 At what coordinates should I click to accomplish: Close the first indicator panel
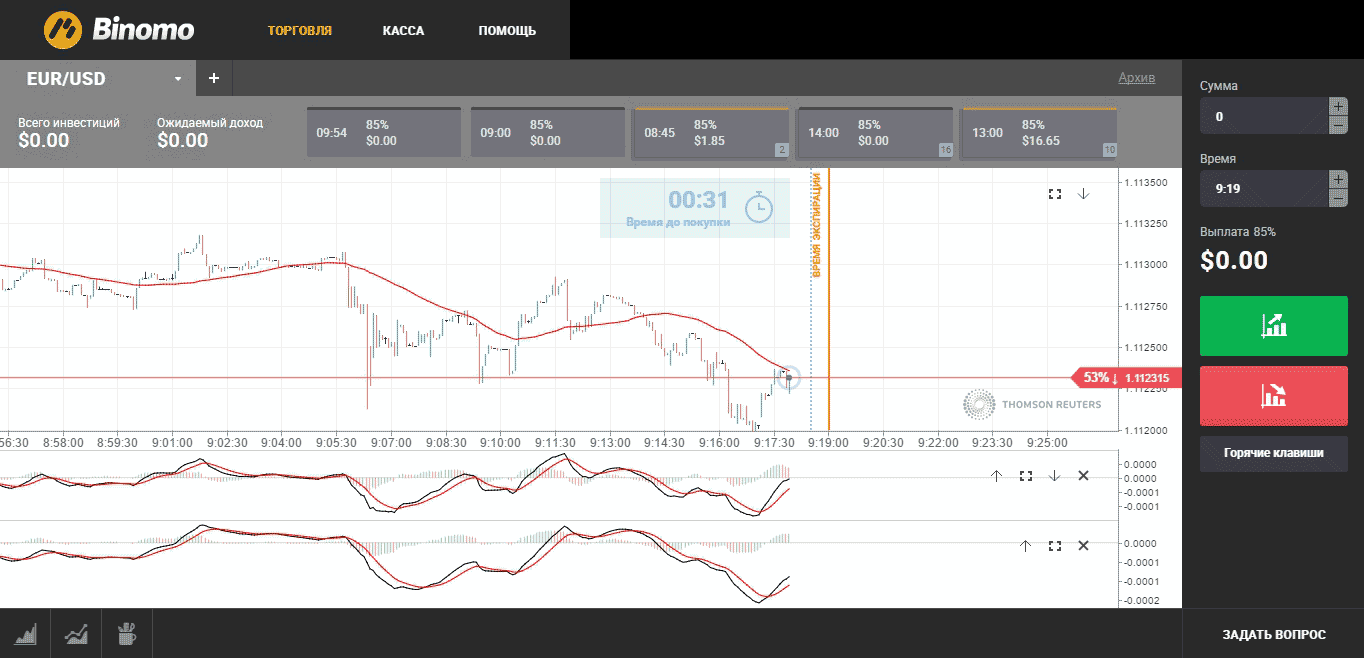coord(1083,476)
